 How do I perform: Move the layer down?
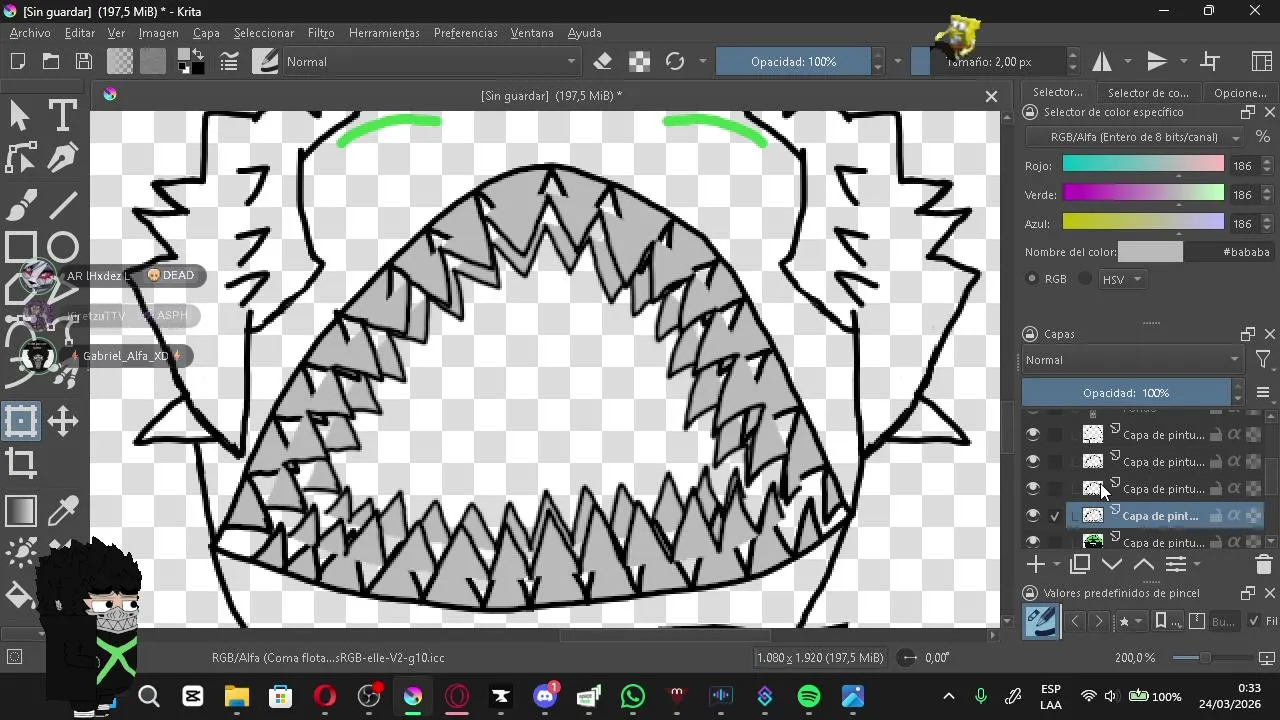1112,564
